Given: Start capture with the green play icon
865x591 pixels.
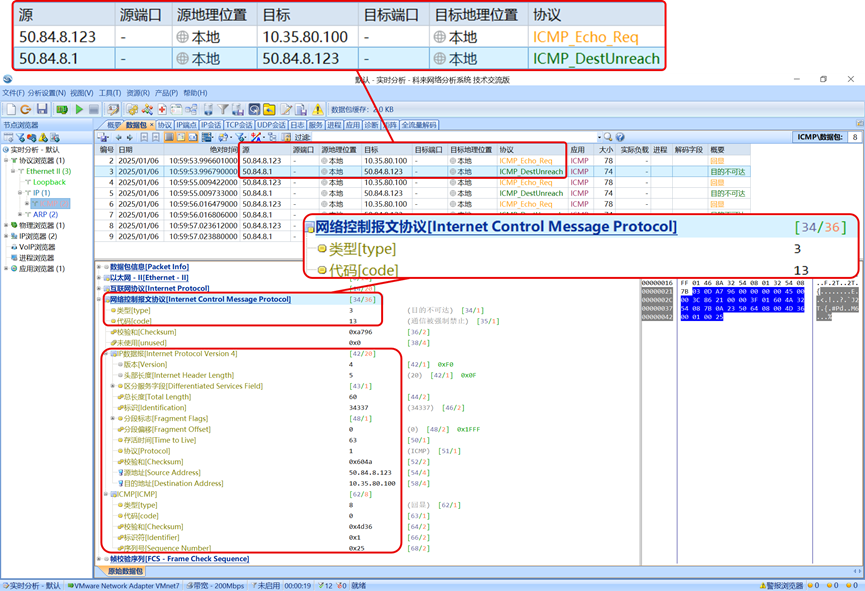Looking at the screenshot, I should coord(78,109).
